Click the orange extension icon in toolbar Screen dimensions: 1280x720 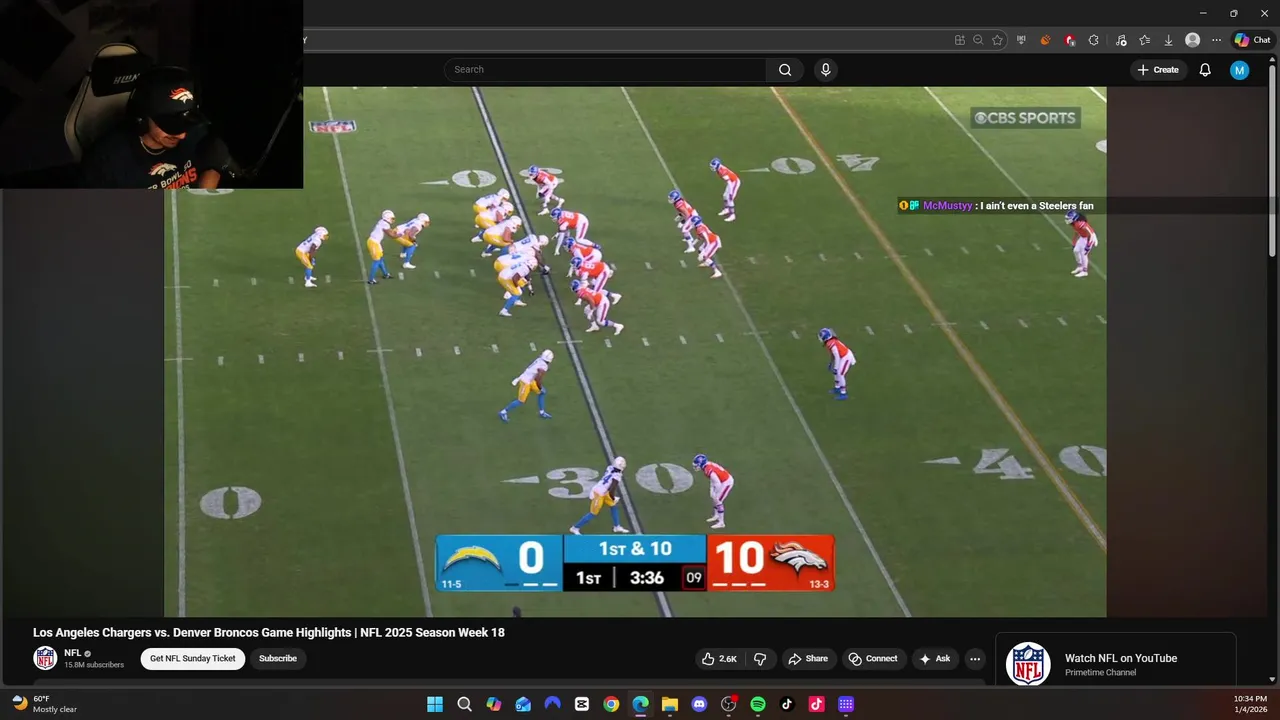1045,40
